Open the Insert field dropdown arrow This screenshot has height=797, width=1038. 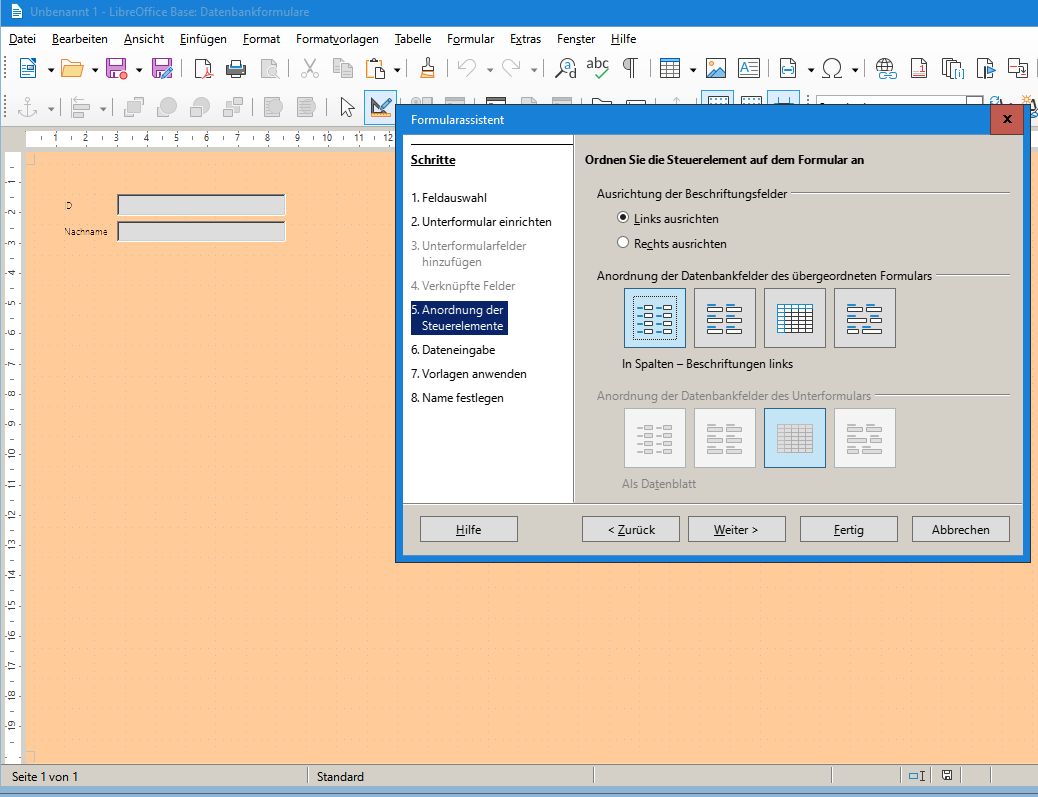[810, 70]
